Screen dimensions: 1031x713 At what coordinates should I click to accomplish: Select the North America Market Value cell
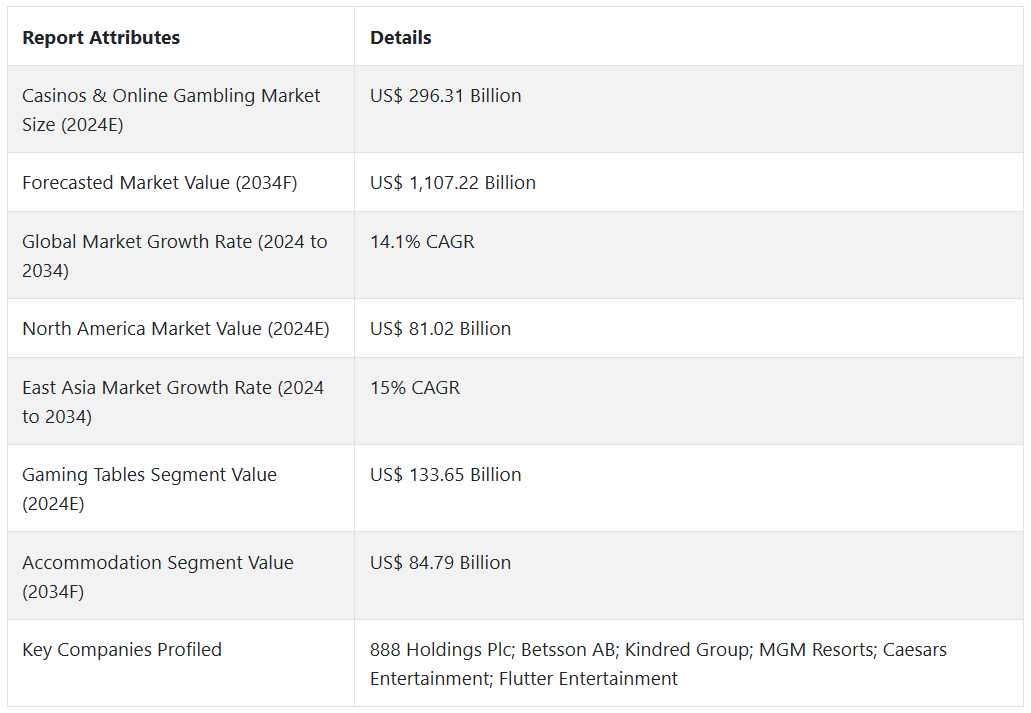(175, 329)
